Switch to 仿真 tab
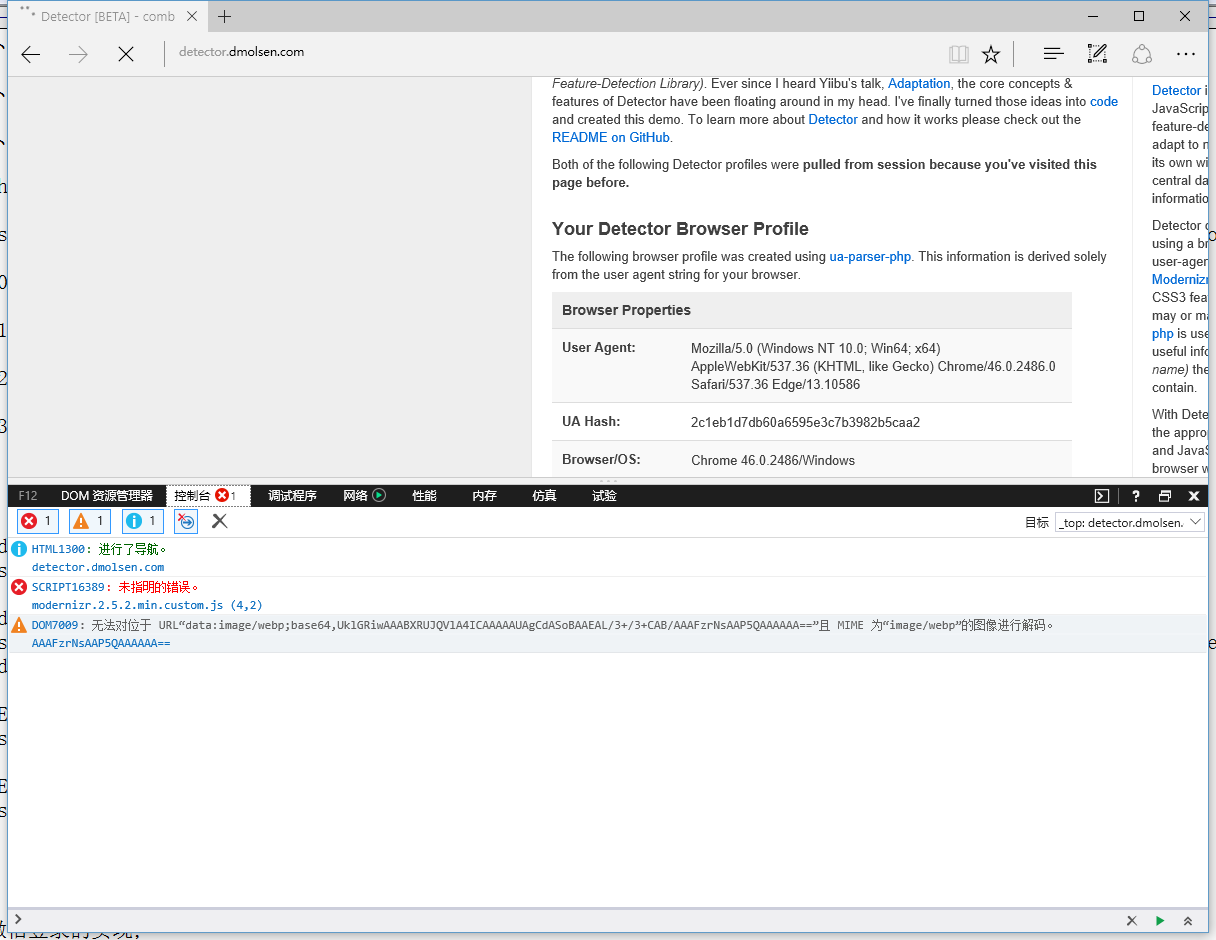1216x940 pixels. (544, 496)
